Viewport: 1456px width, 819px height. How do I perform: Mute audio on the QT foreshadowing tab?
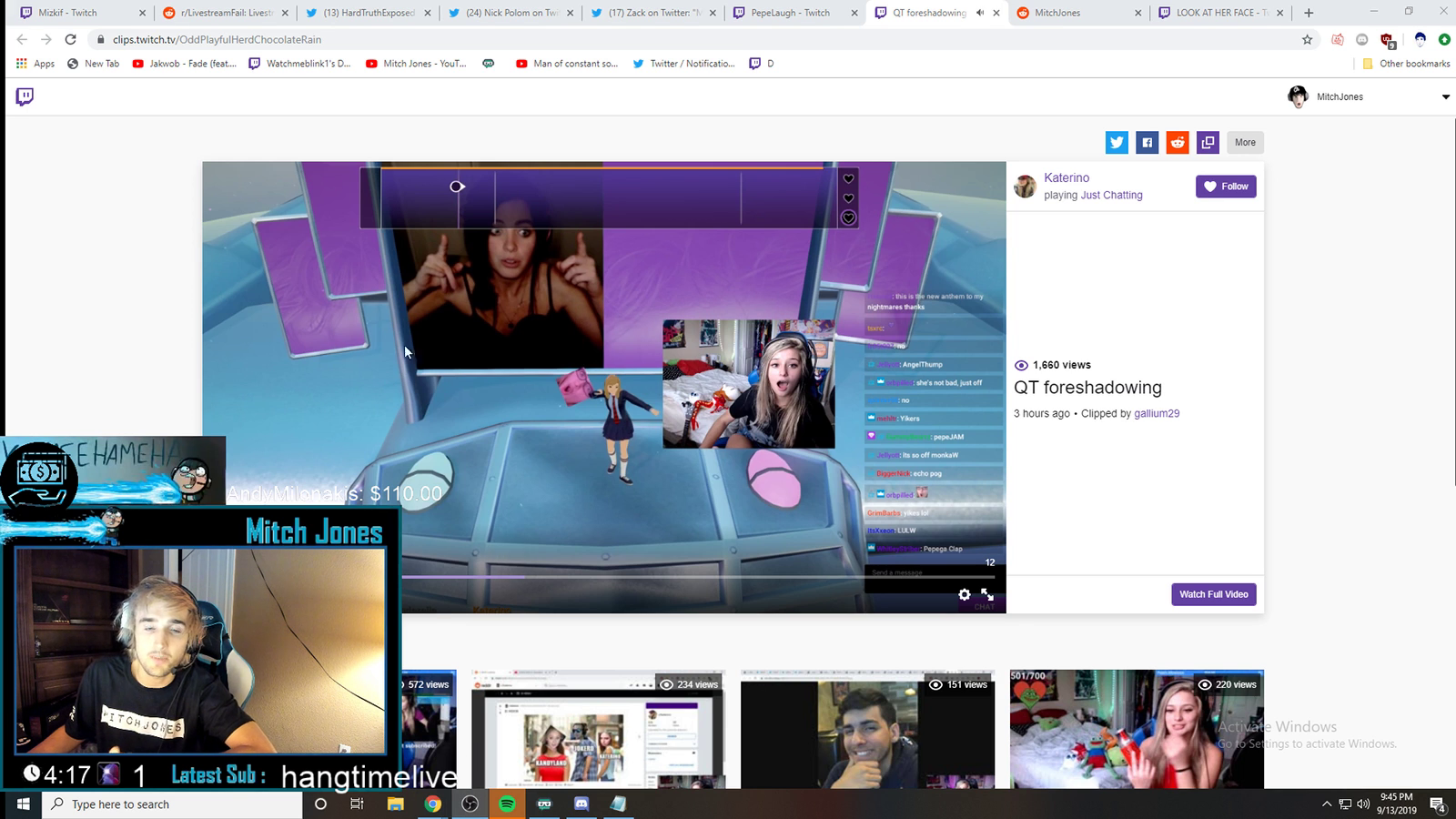pyautogui.click(x=980, y=13)
